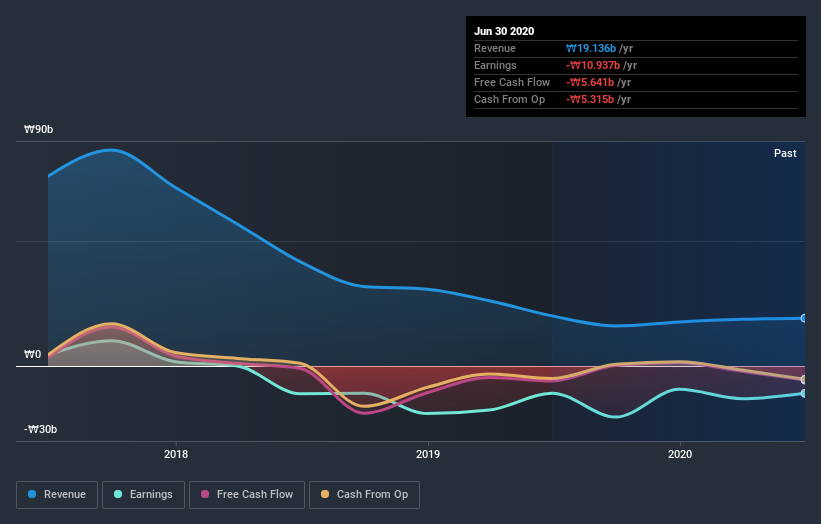Click the -₩5.315b cash from op value
Viewport: 821px width, 524px height.
pos(590,99)
